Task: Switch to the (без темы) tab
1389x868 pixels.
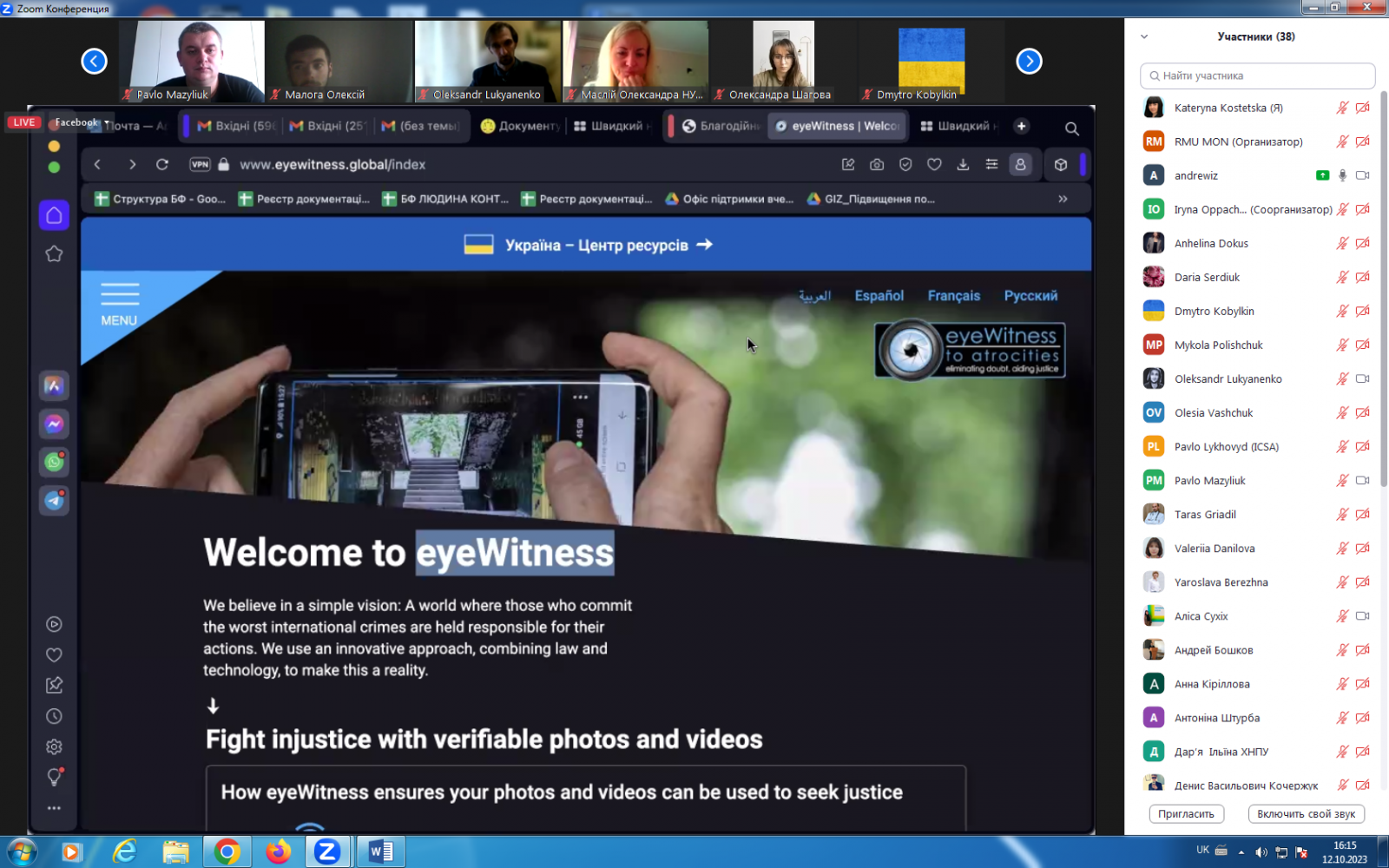Action: (420, 126)
